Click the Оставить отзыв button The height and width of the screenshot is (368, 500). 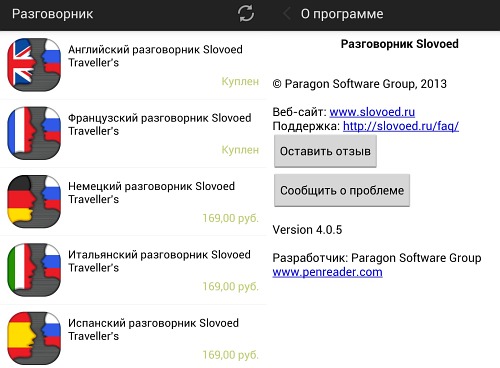point(325,151)
